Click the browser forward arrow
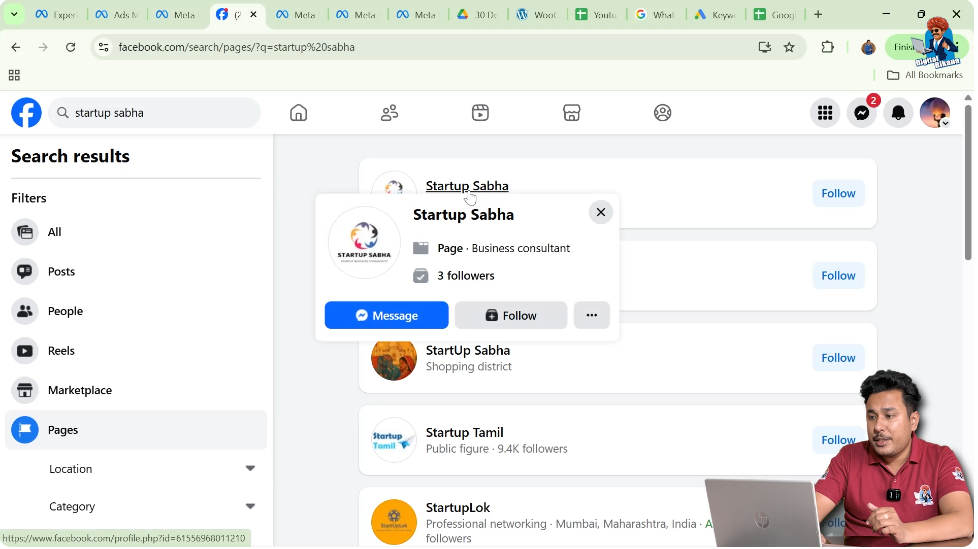 [43, 47]
